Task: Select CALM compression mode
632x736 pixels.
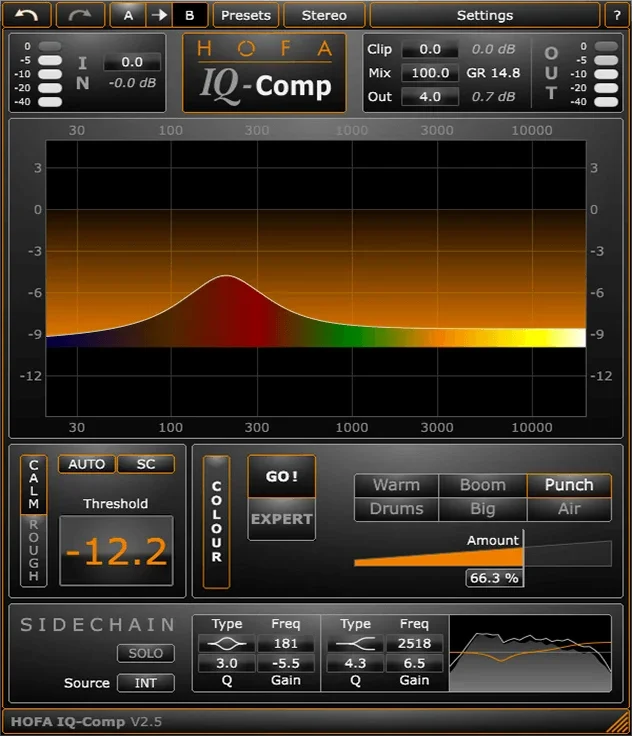Action: pos(33,485)
